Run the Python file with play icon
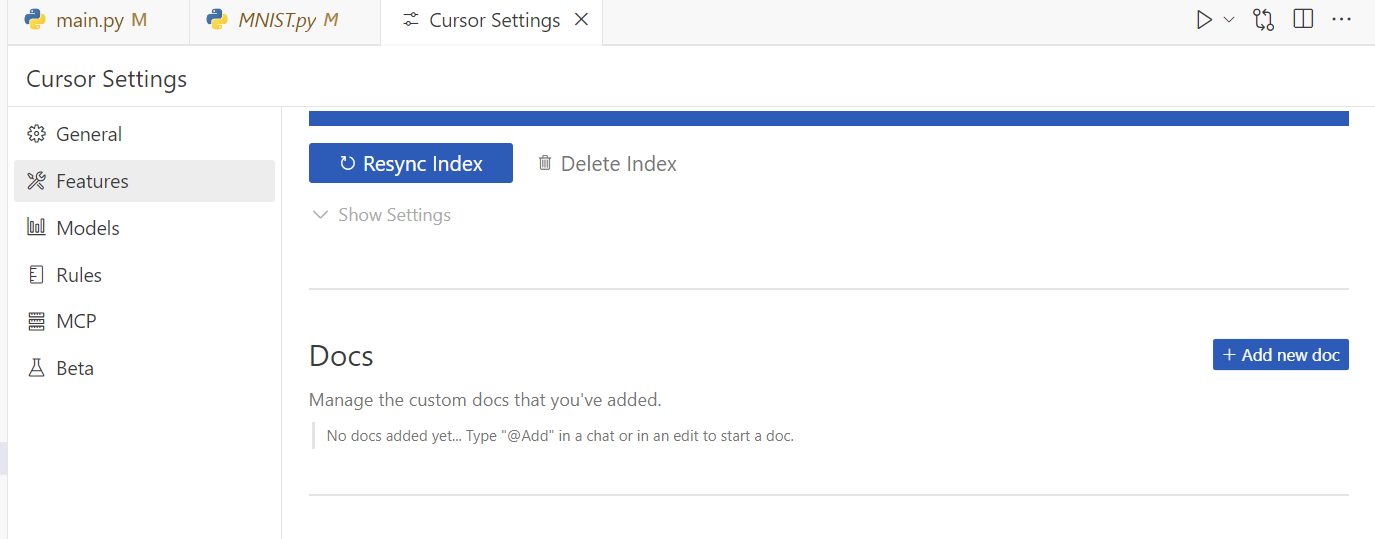1375x539 pixels. coord(1204,20)
